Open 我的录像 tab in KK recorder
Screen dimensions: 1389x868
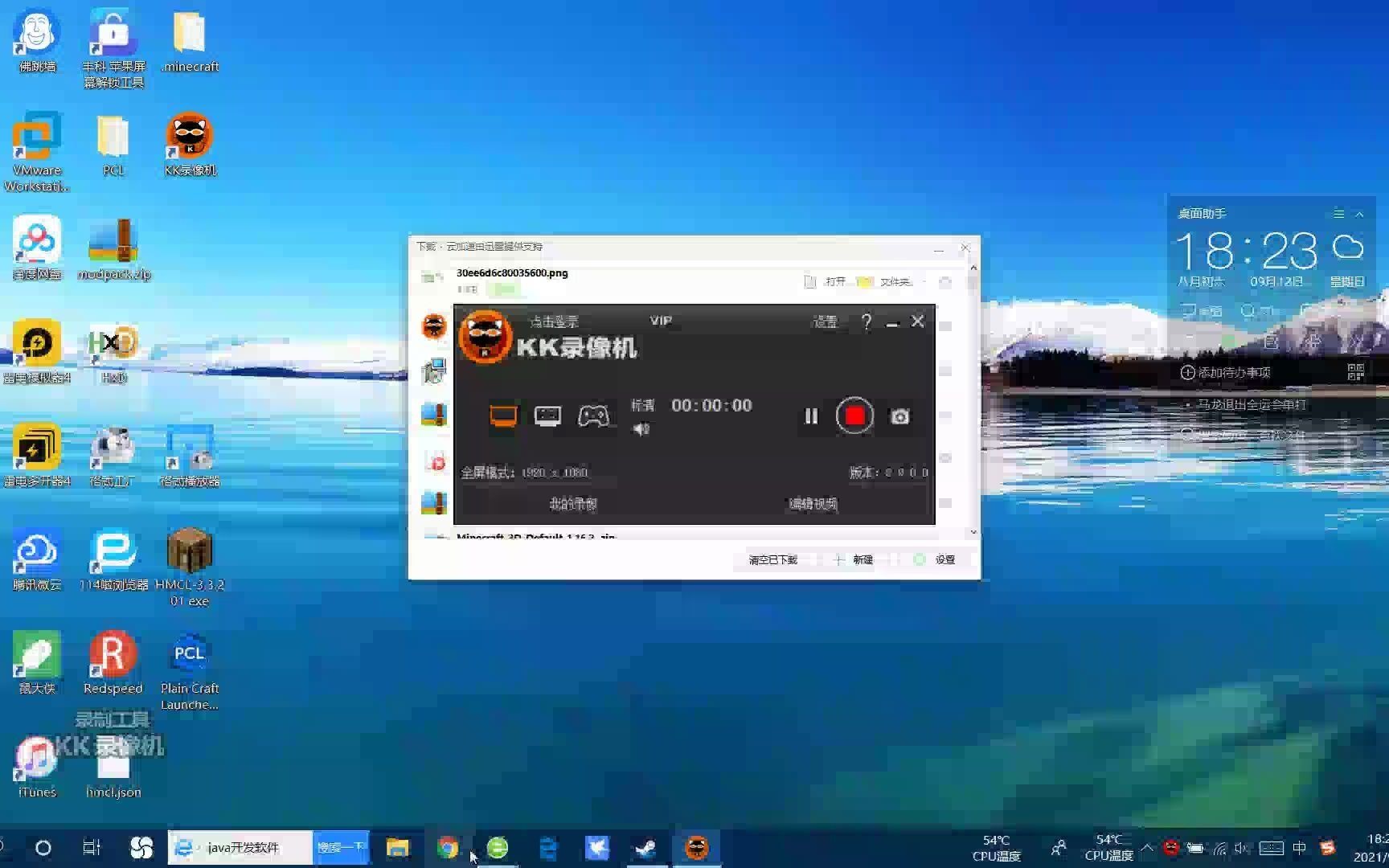click(x=573, y=504)
